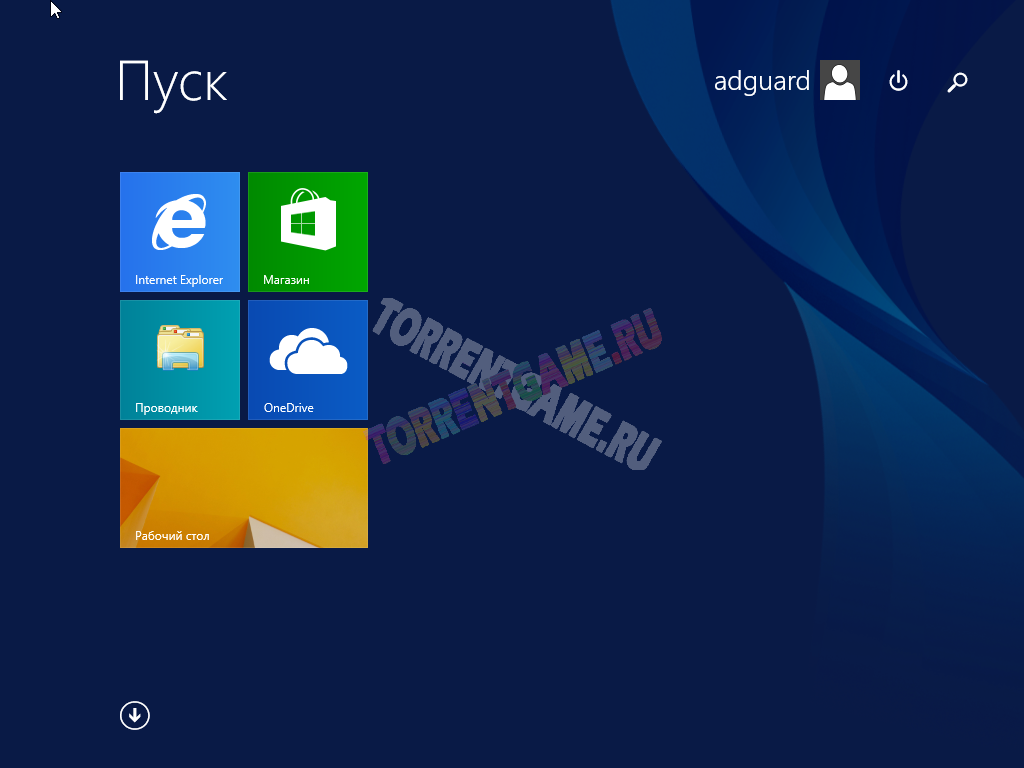Screen dimensions: 1024x768
Task: Open the adguard account name menu
Action: [x=761, y=82]
